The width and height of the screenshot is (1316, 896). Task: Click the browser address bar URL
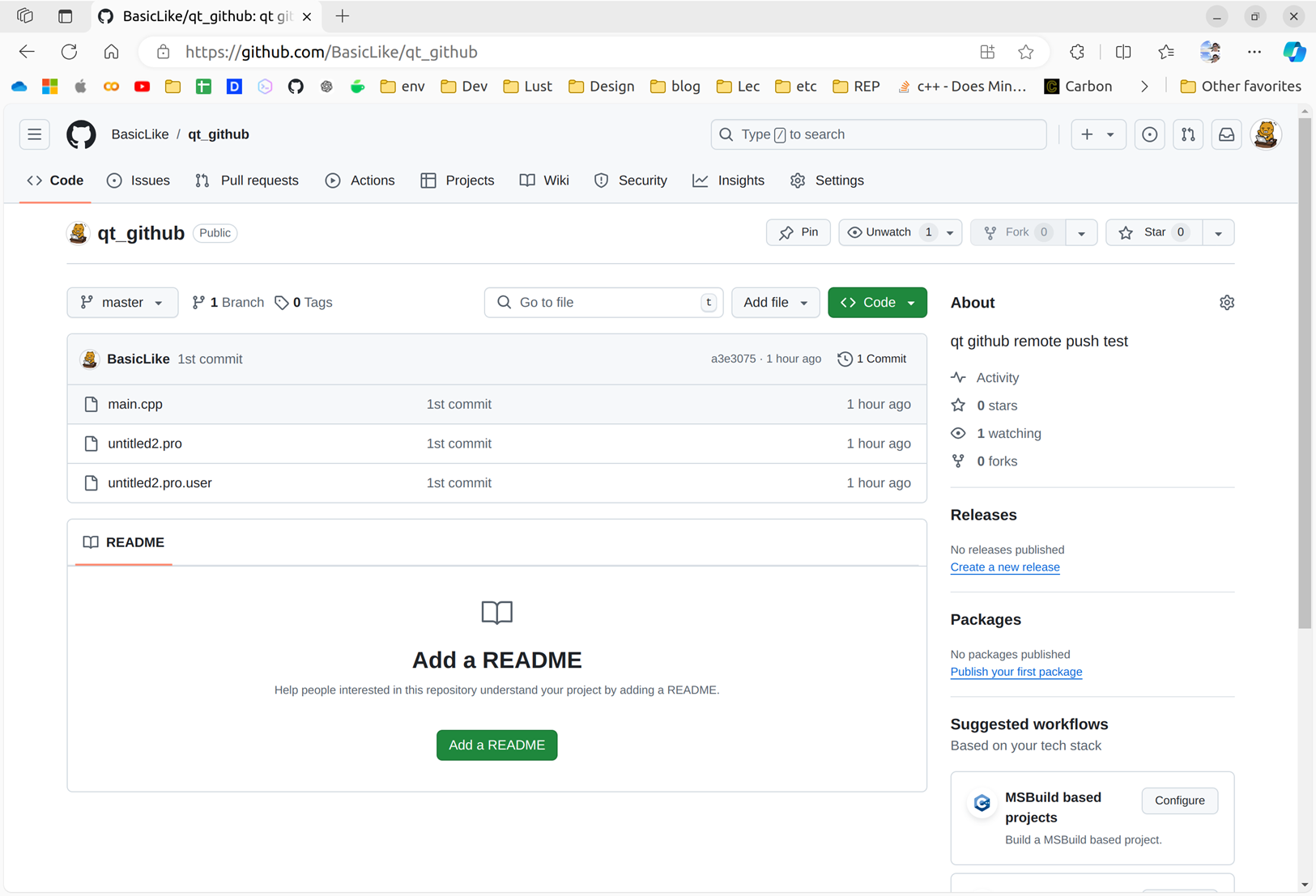click(x=331, y=52)
